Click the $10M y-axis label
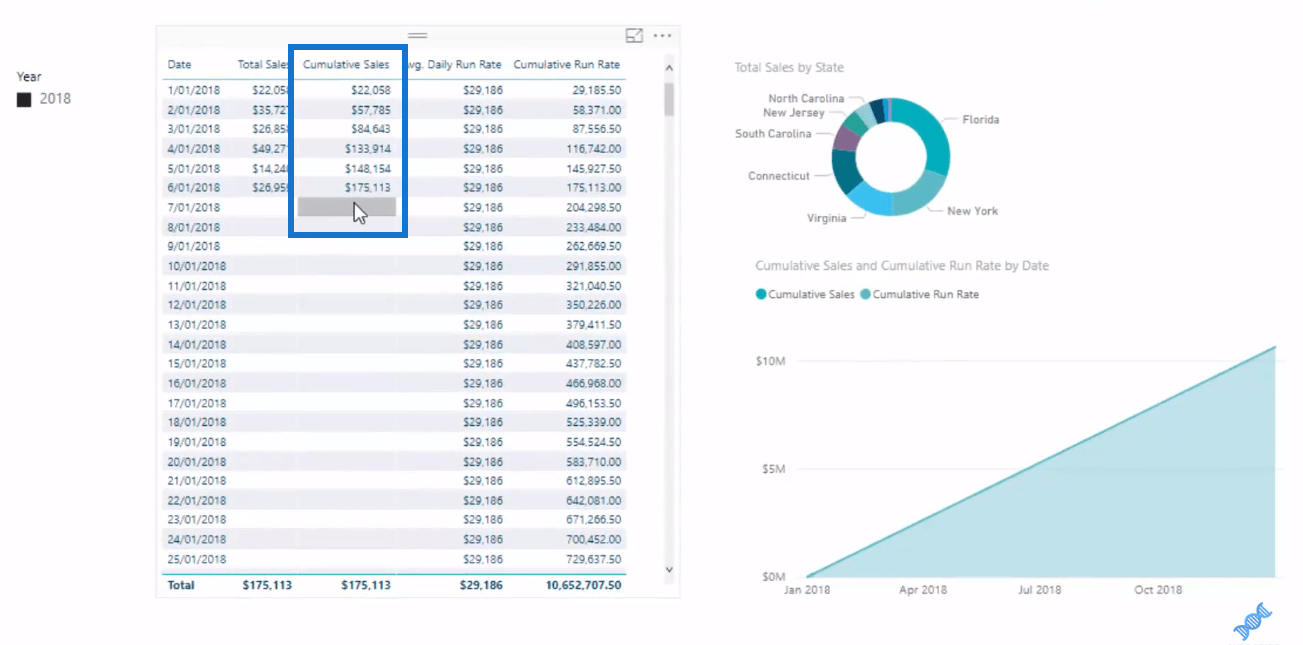 770,361
